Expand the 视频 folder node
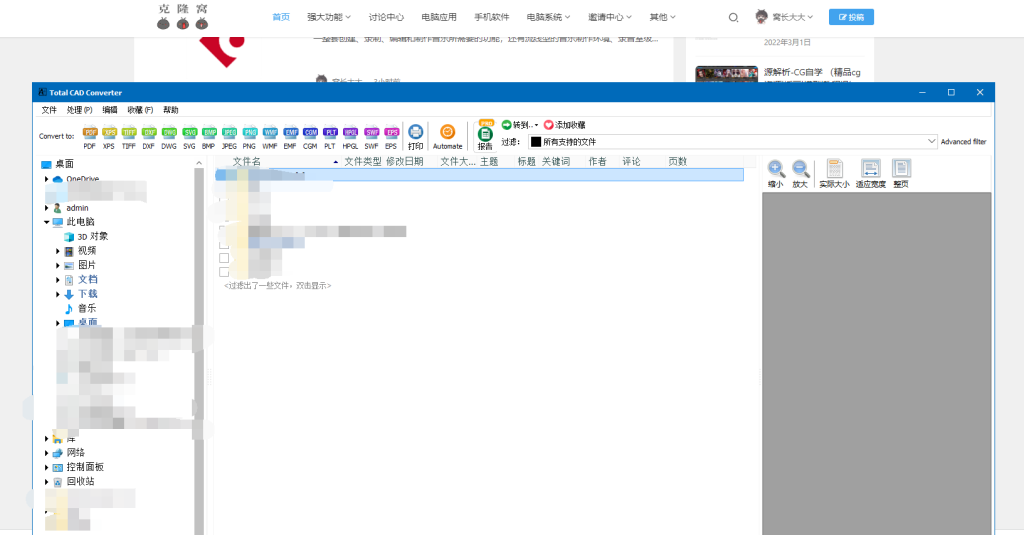Screen dimensions: 1024x535 pyautogui.click(x=57, y=251)
